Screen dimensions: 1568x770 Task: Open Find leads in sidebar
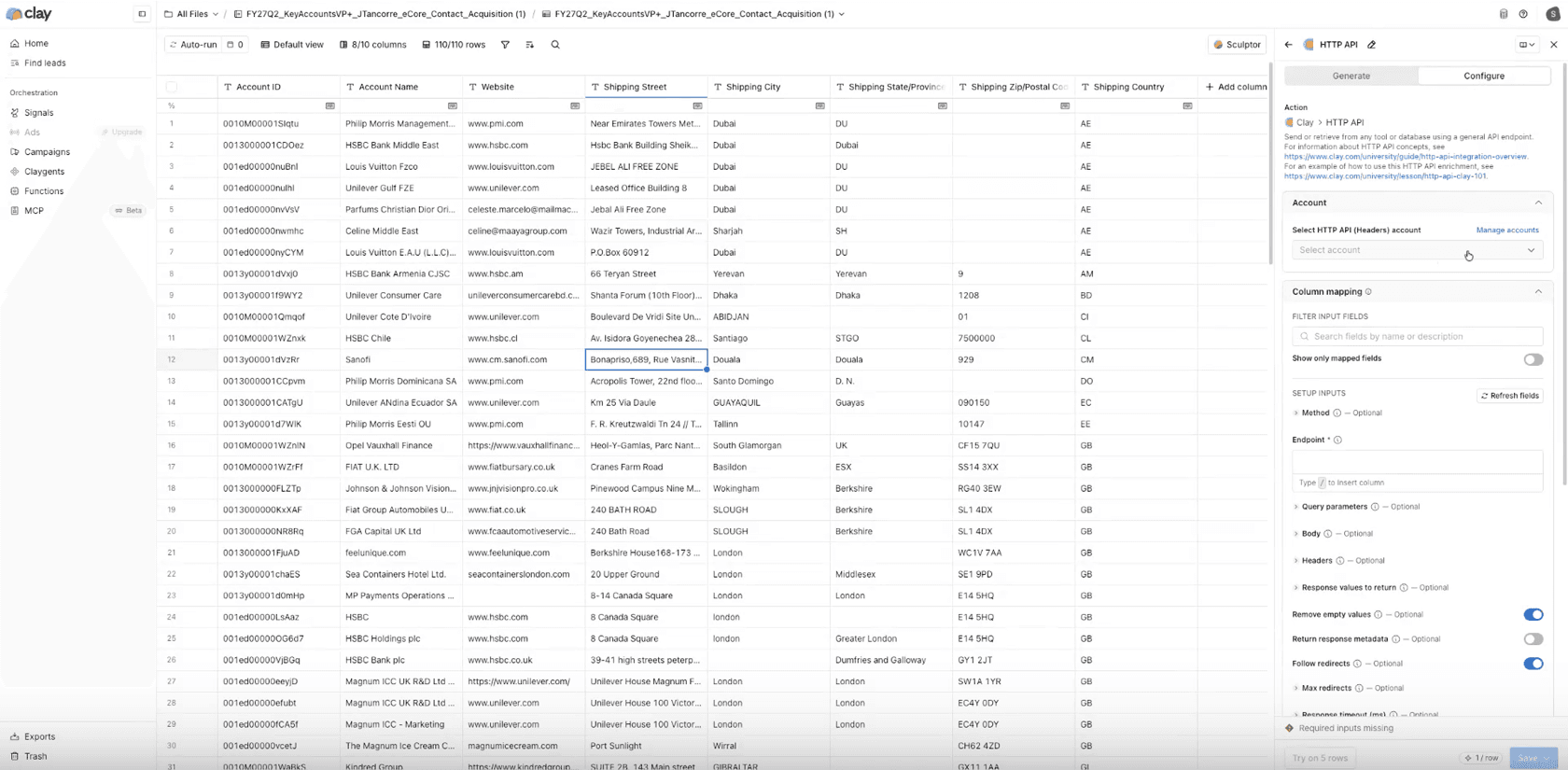(45, 63)
